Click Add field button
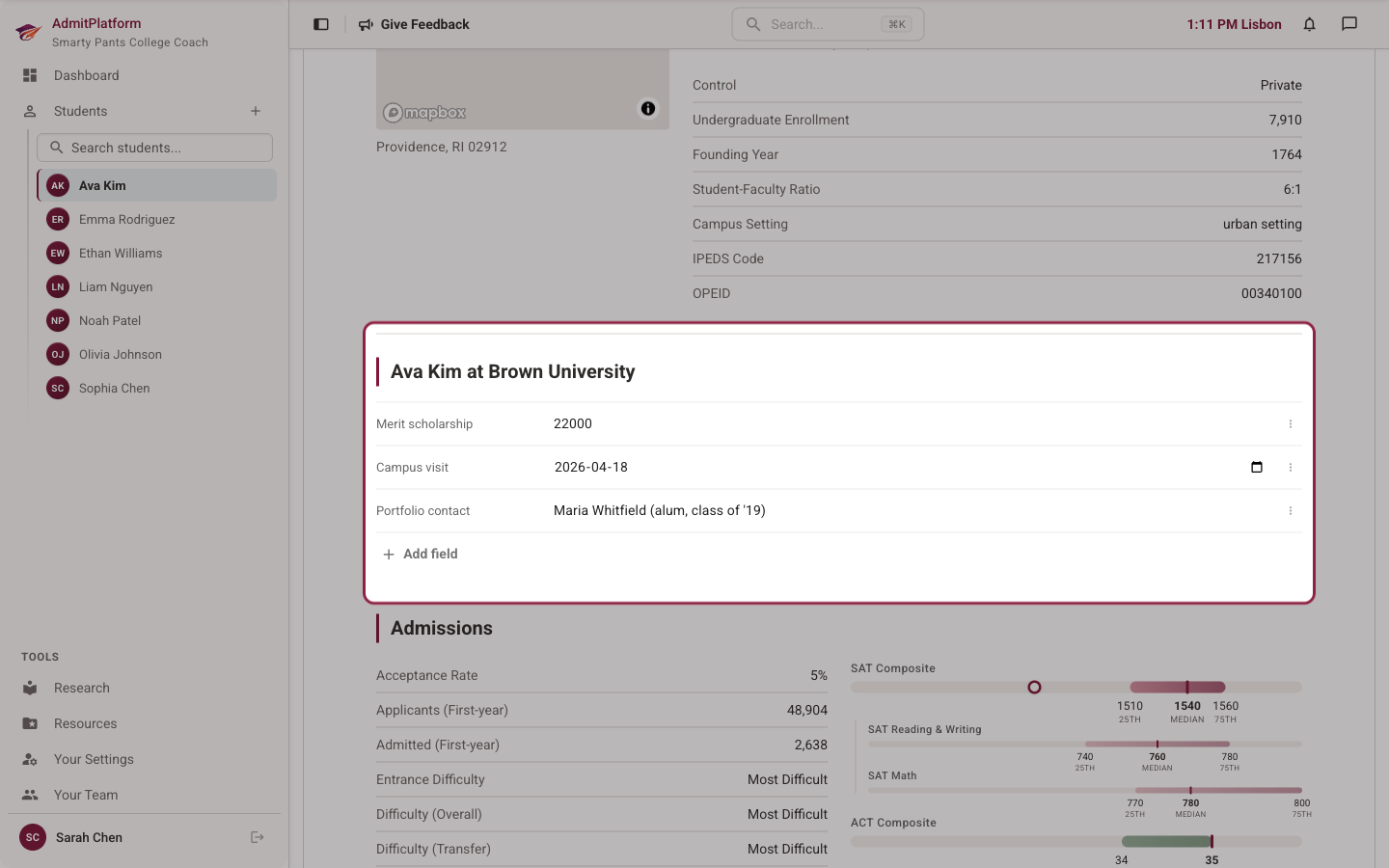Viewport: 1389px width, 868px height. click(421, 554)
